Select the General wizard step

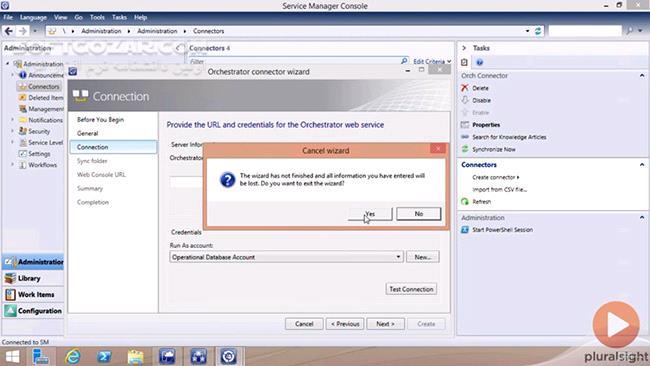coord(87,133)
